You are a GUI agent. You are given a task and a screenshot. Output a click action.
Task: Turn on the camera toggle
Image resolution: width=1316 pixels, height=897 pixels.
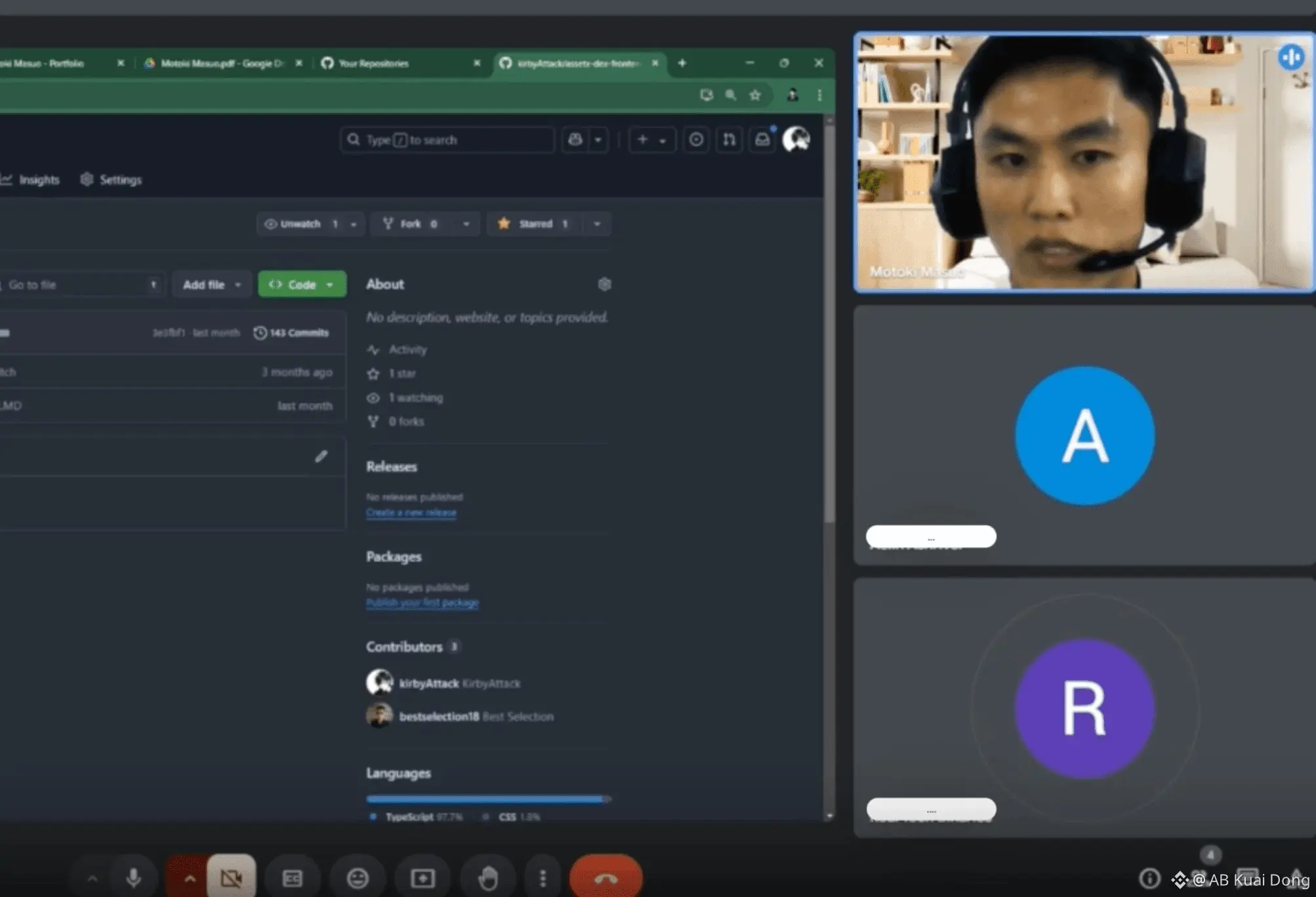tap(231, 878)
